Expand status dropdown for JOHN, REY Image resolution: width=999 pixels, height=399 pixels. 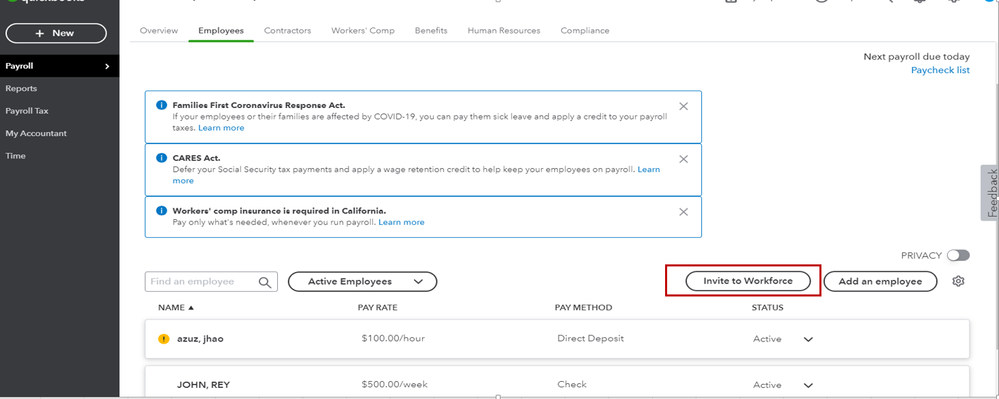tap(808, 385)
